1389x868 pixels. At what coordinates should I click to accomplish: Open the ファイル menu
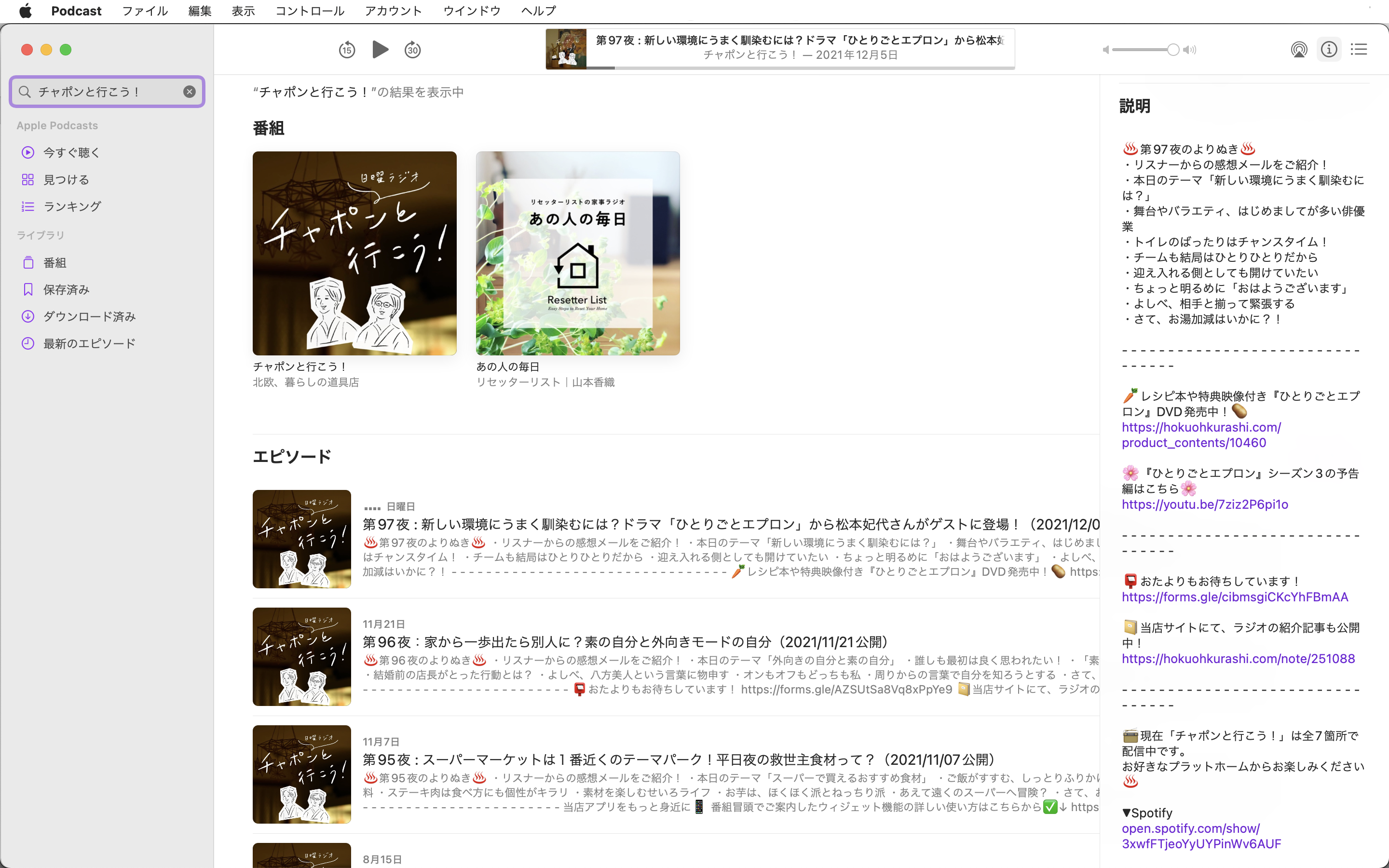tap(145, 11)
